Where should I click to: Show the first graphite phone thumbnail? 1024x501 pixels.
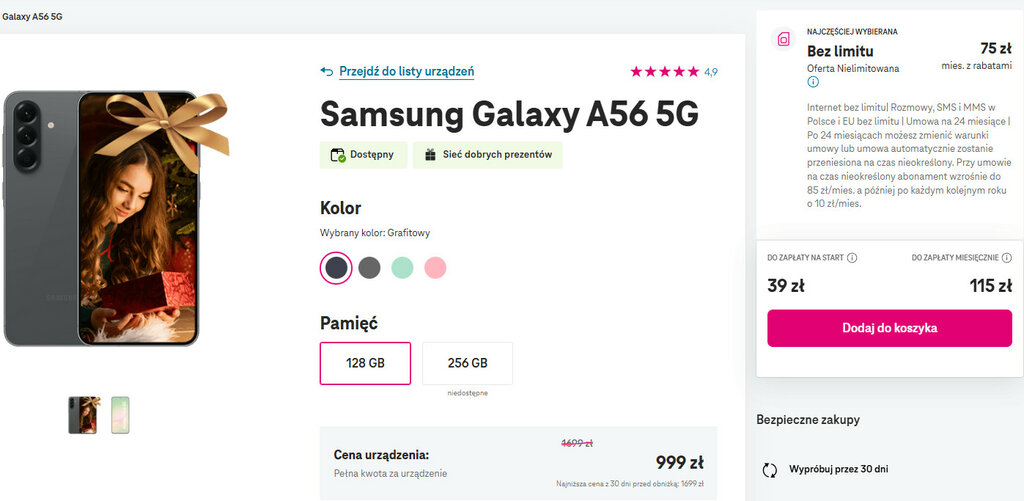(83, 415)
